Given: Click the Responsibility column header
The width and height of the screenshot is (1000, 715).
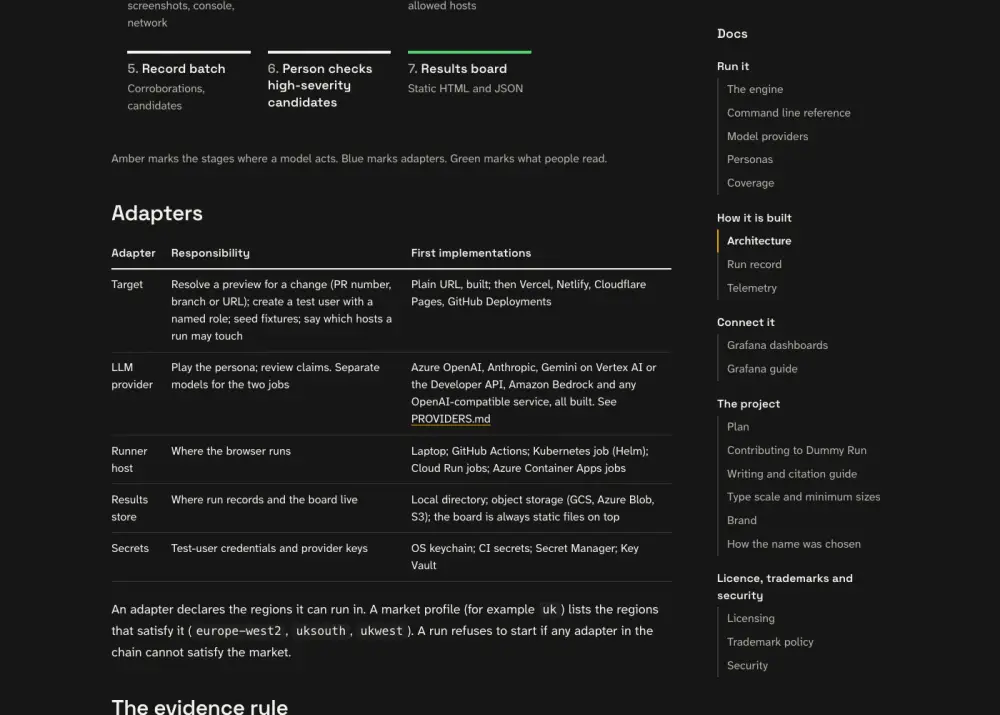Looking at the screenshot, I should coord(210,253).
